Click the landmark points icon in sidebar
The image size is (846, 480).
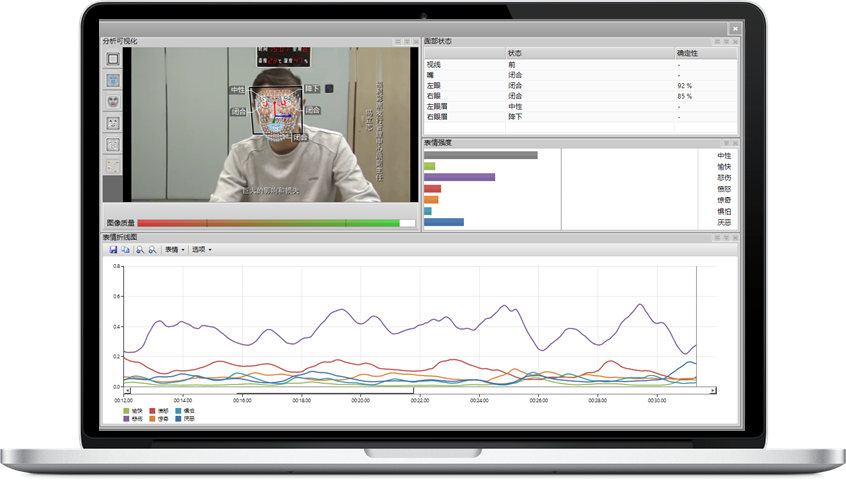point(113,165)
